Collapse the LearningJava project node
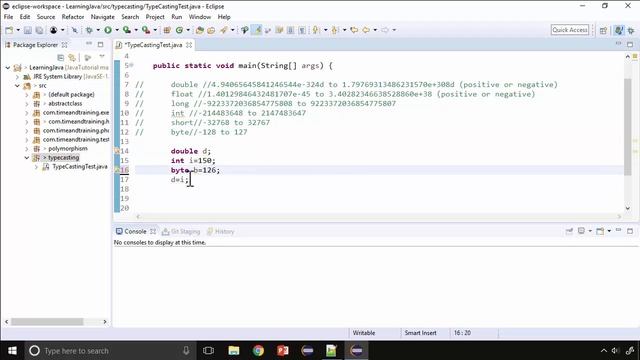The height and width of the screenshot is (360, 640). 8,68
